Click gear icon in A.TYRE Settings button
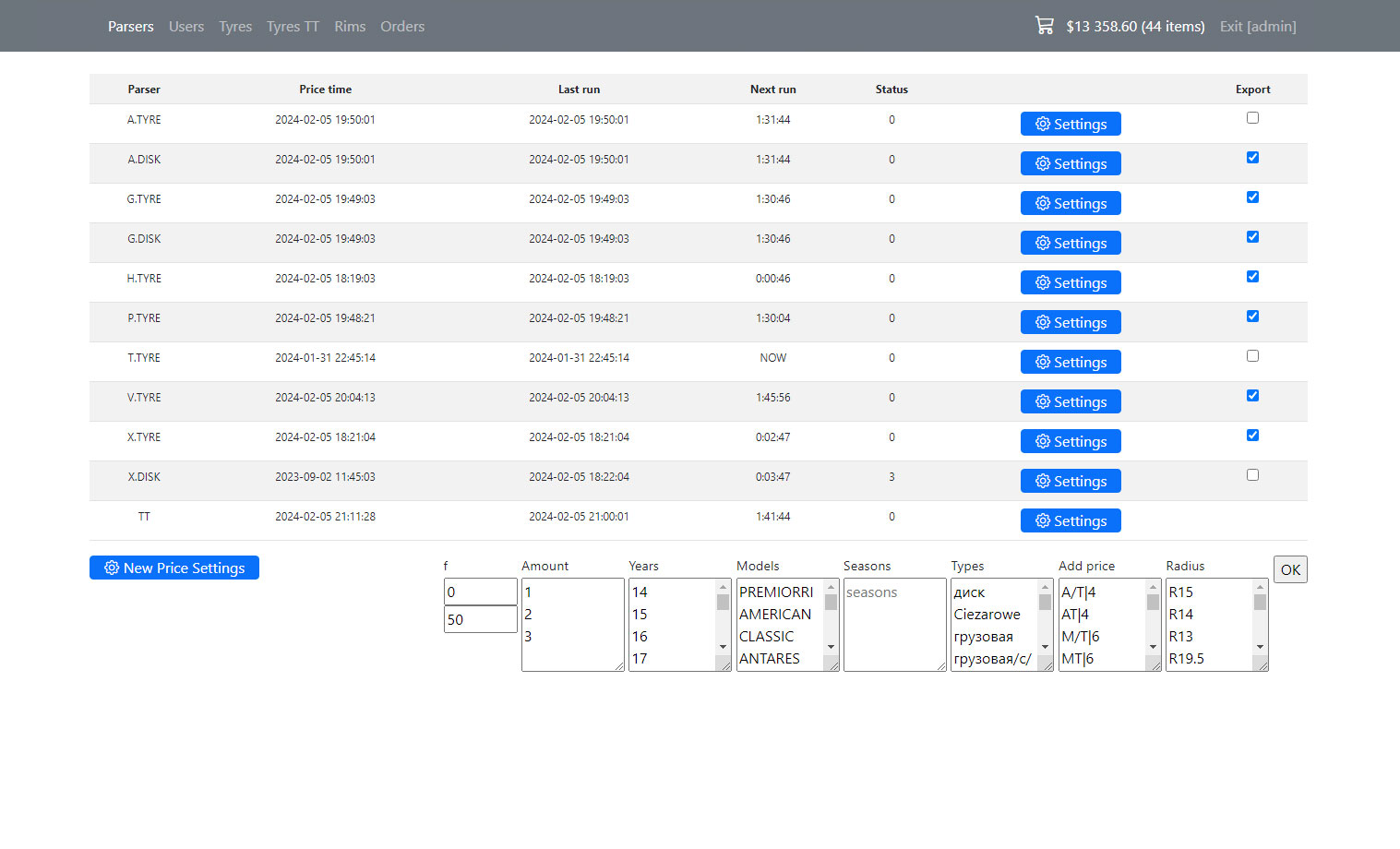Viewport: 1400px width, 849px height. tap(1043, 124)
